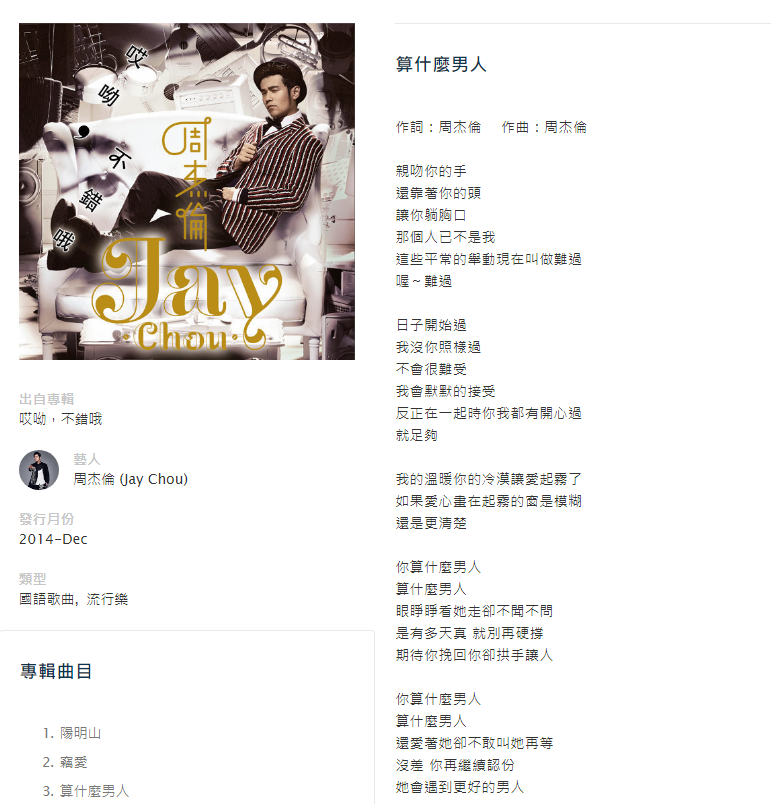Open the Jay Chou album cover image
The height and width of the screenshot is (804, 771).
pyautogui.click(x=187, y=191)
